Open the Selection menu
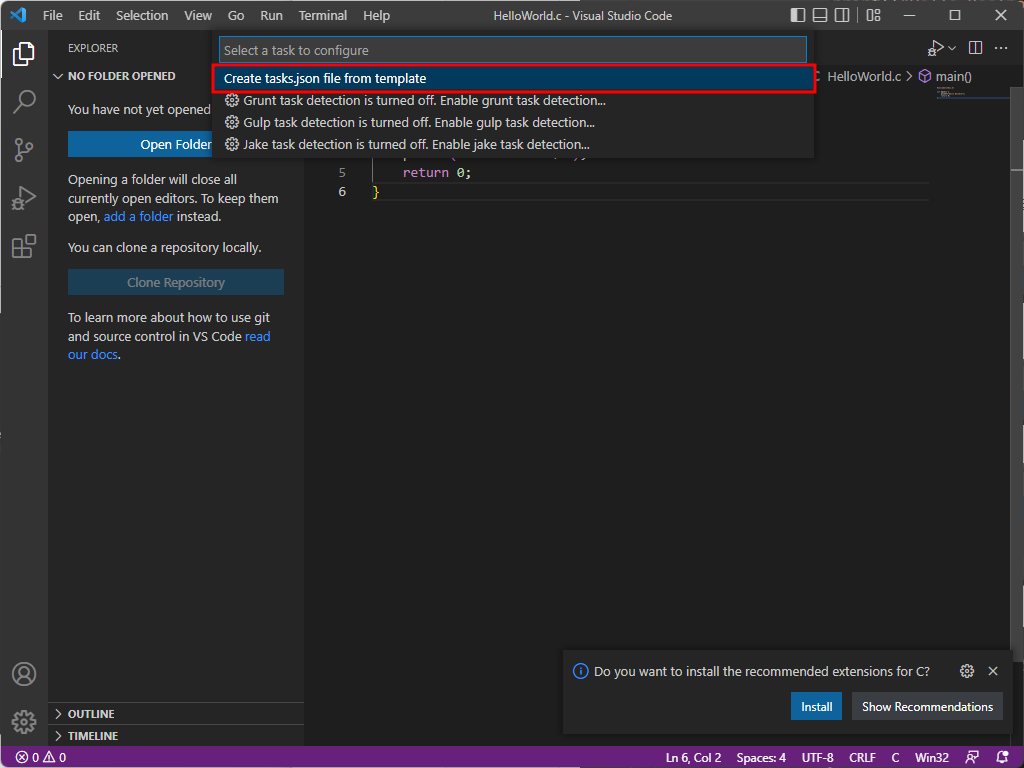 (x=142, y=15)
